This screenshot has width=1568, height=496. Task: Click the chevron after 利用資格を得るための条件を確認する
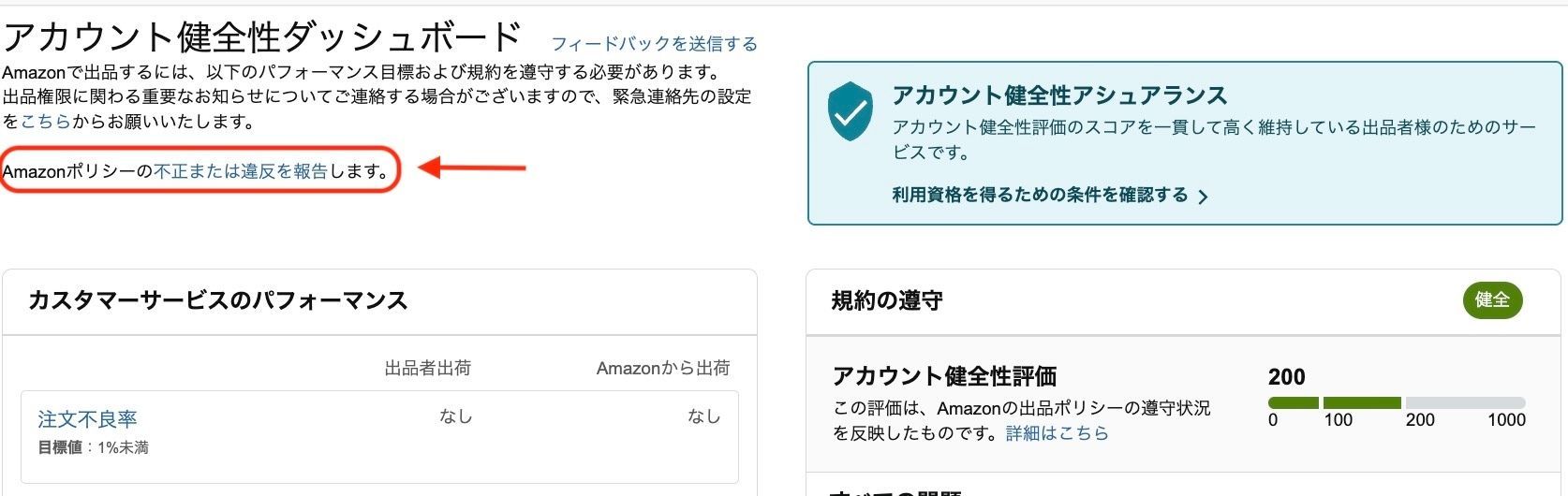pos(1204,197)
